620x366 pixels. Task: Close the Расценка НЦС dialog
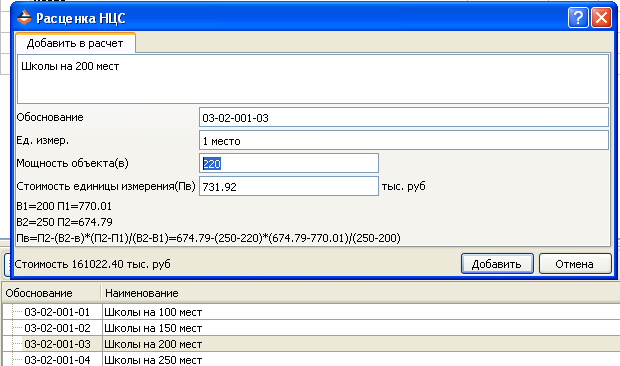[x=601, y=18]
